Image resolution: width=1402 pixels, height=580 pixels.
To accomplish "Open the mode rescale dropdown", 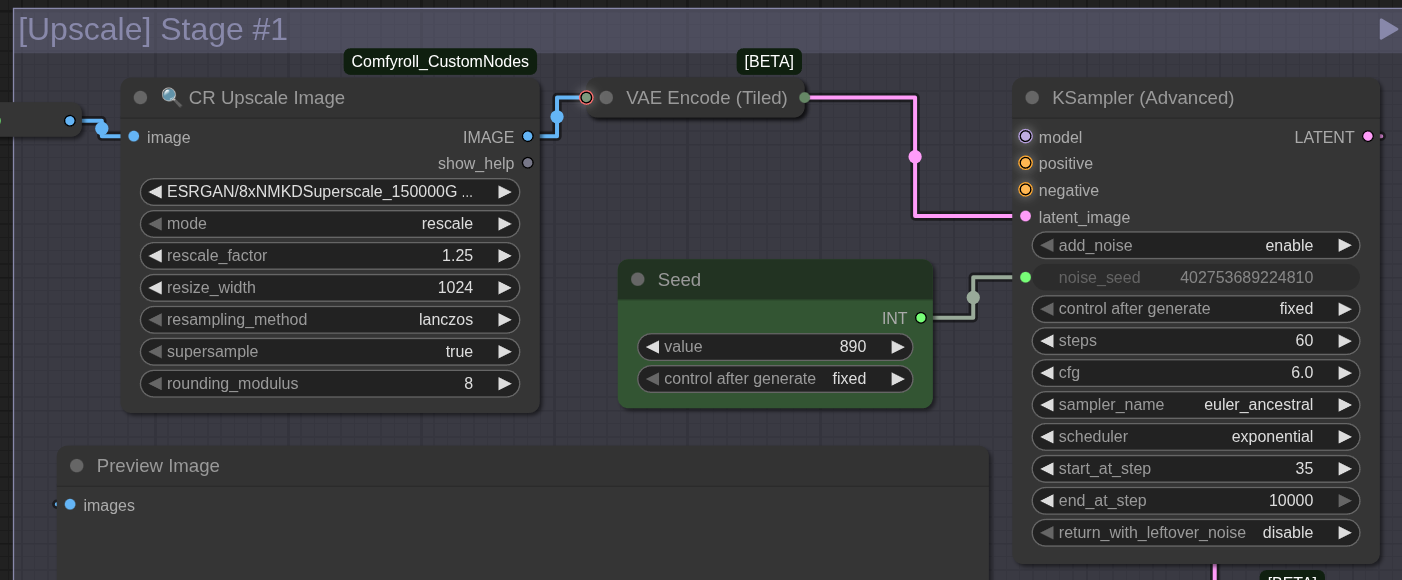I will pos(330,224).
